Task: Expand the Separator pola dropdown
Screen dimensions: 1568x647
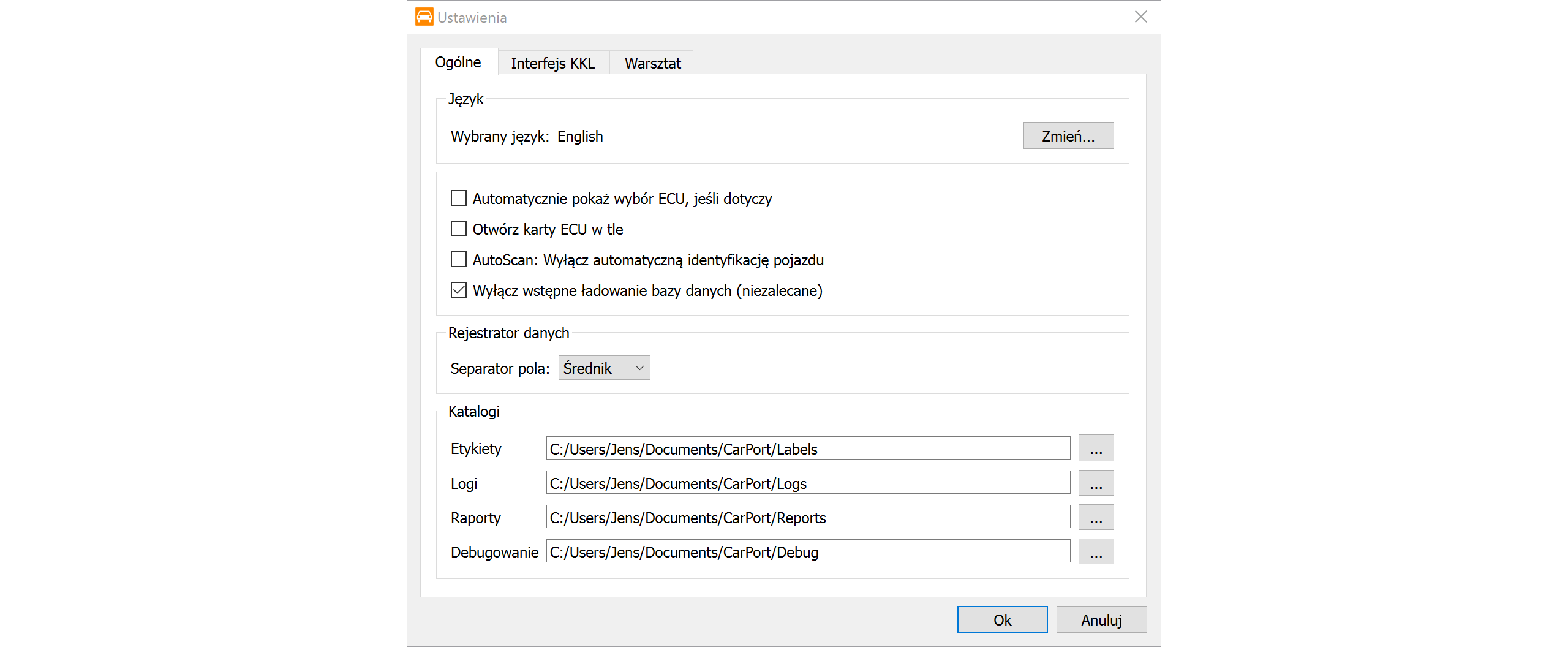Action: [604, 368]
